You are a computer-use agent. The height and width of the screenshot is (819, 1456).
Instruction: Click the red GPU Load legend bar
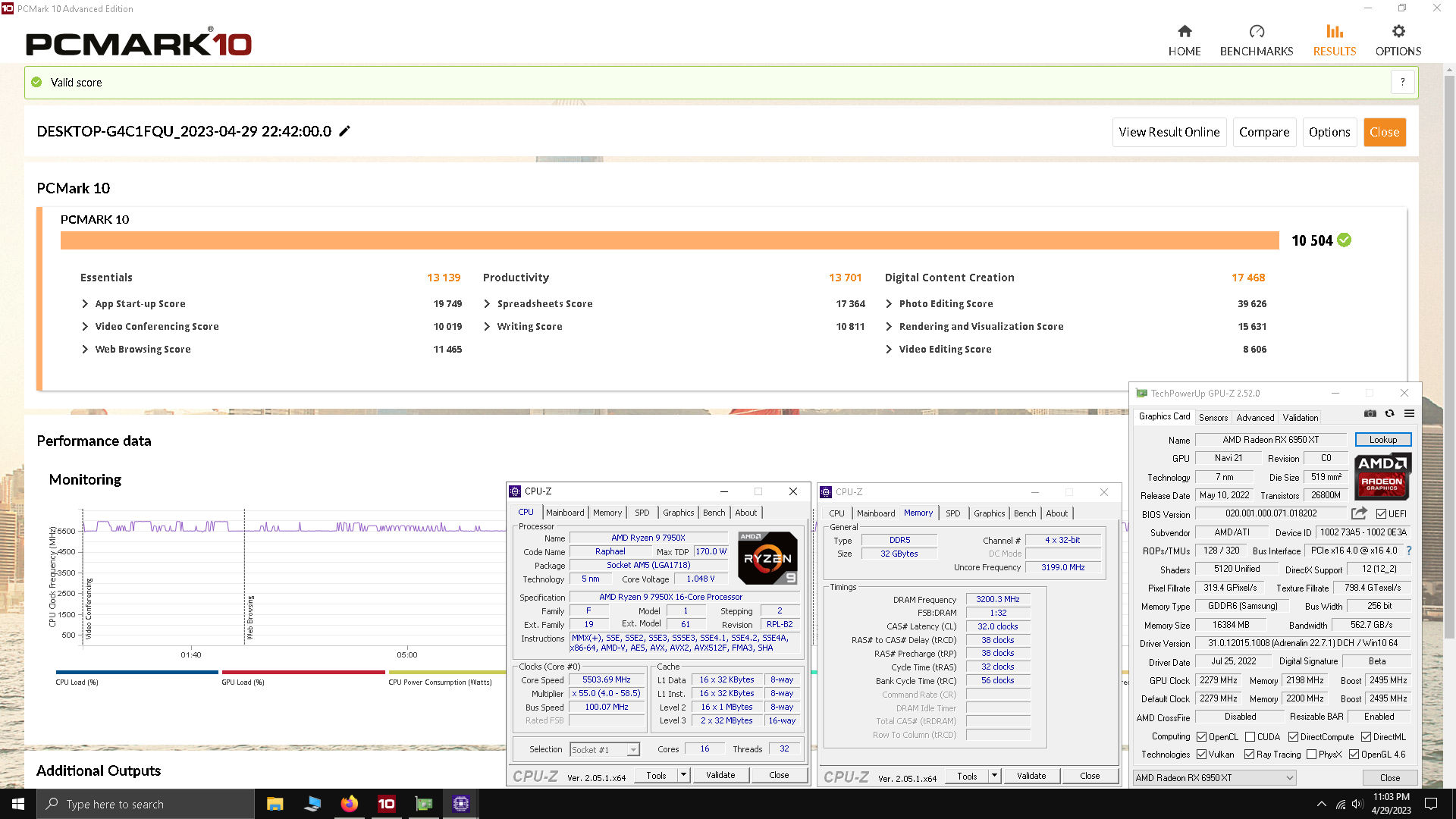[x=303, y=672]
